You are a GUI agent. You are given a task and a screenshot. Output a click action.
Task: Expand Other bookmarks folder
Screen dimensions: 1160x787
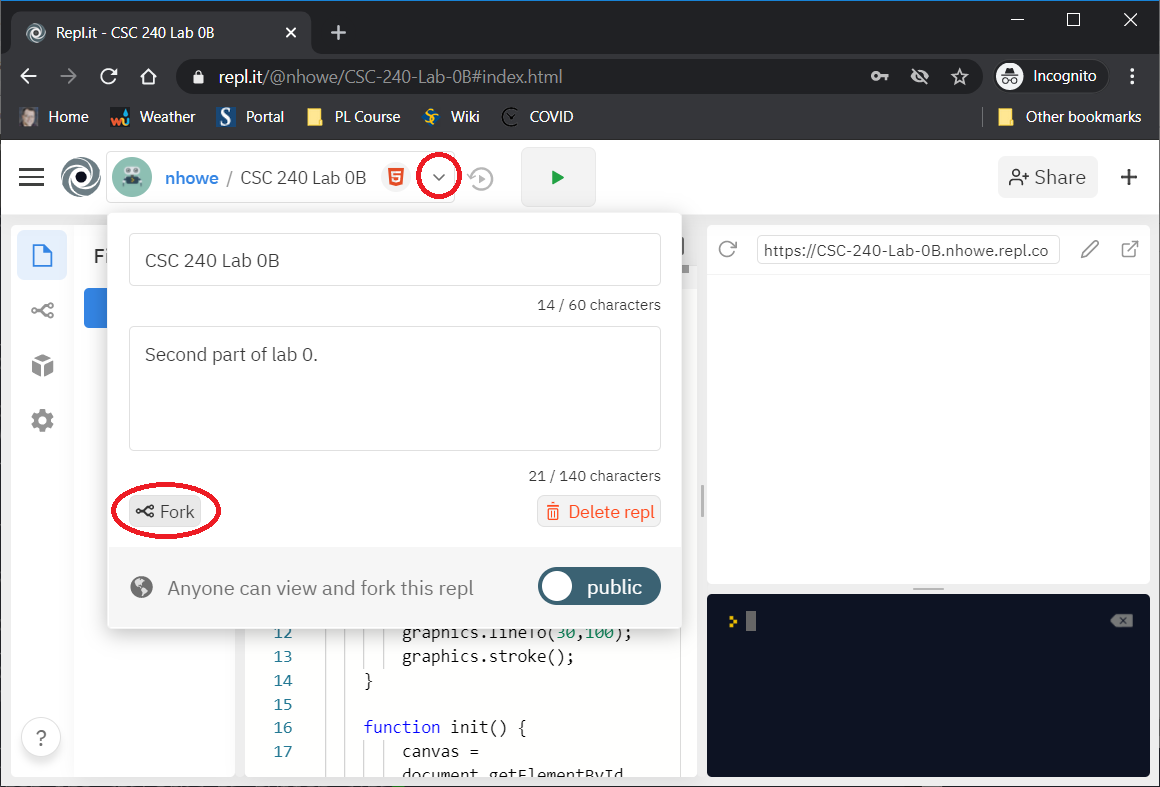[x=1069, y=117]
